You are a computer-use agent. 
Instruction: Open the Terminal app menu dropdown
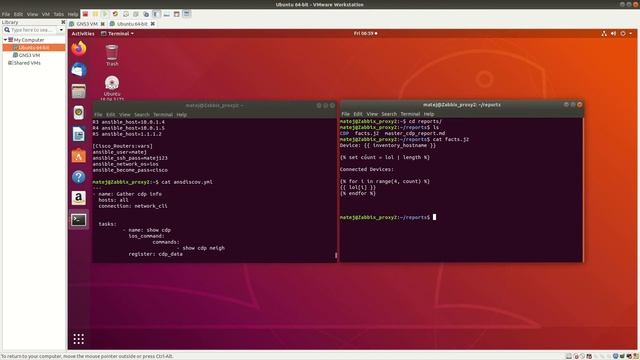click(118, 33)
